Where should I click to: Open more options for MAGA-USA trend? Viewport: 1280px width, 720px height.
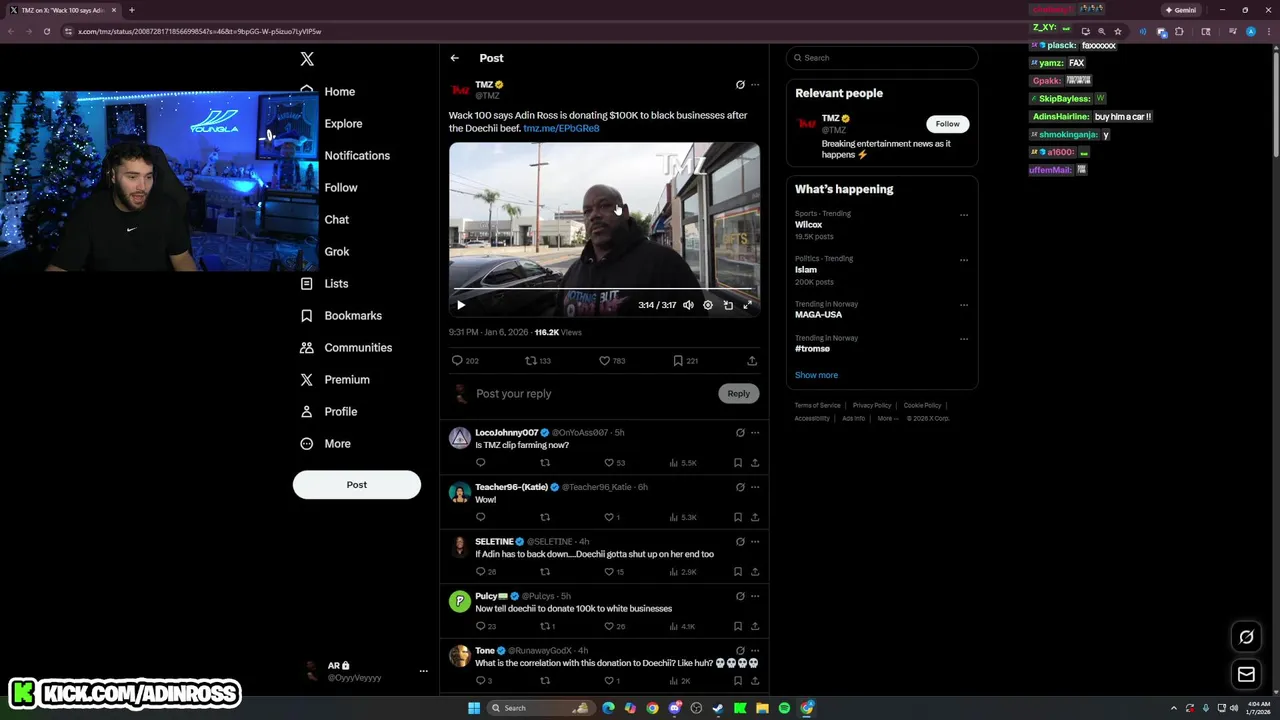coord(964,305)
